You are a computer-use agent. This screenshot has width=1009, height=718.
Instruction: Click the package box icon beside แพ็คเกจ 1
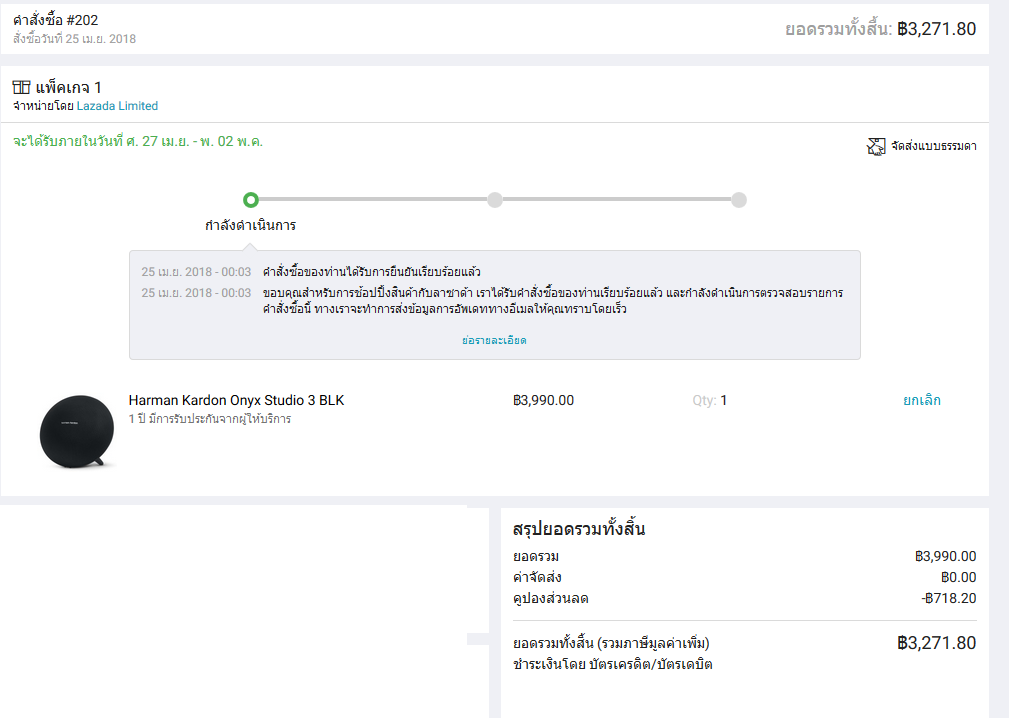(x=21, y=88)
